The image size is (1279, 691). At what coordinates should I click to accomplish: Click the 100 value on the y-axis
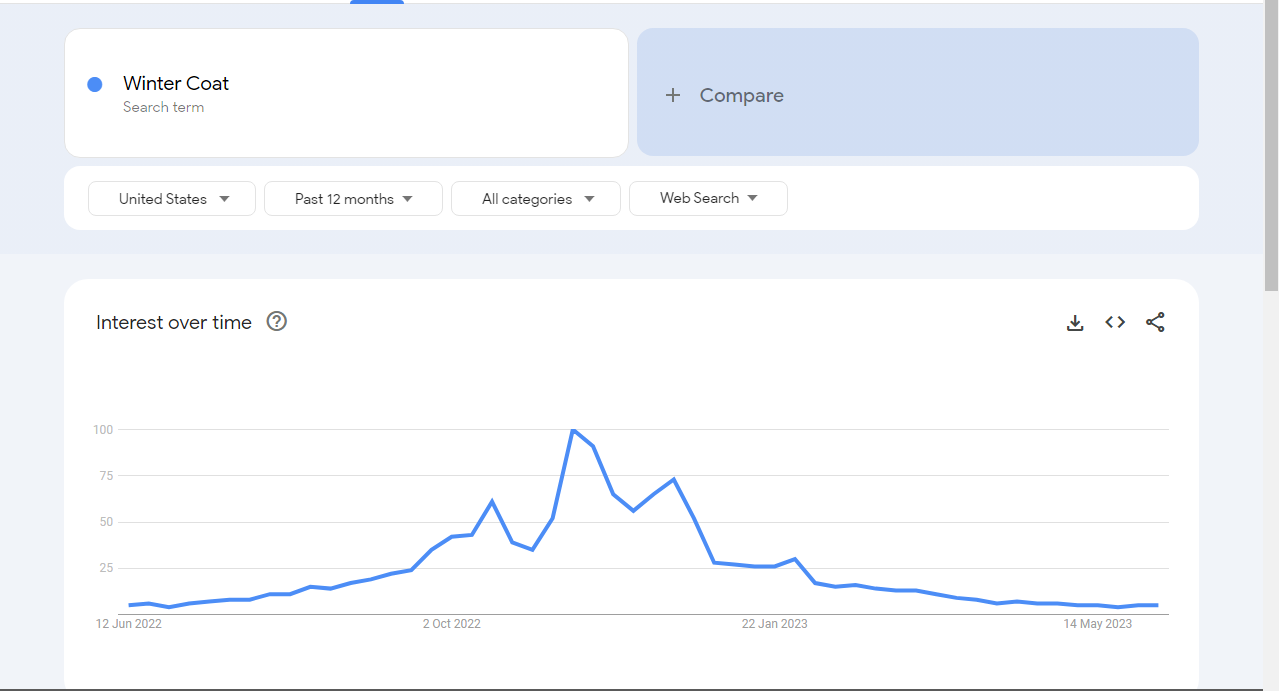coord(102,430)
